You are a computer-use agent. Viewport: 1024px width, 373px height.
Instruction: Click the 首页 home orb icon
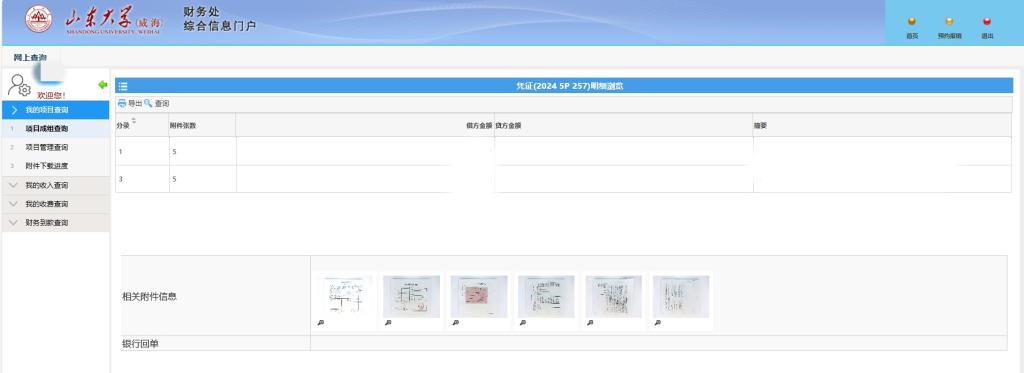point(912,22)
